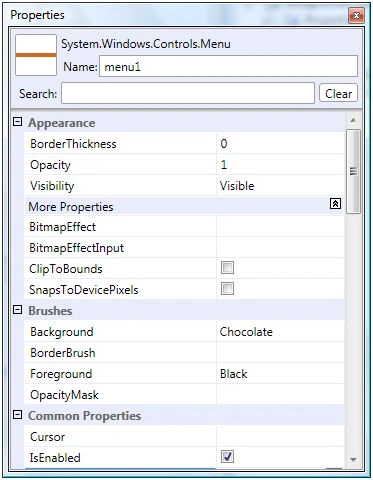
Task: Select the Foreground property label
Action: point(61,374)
